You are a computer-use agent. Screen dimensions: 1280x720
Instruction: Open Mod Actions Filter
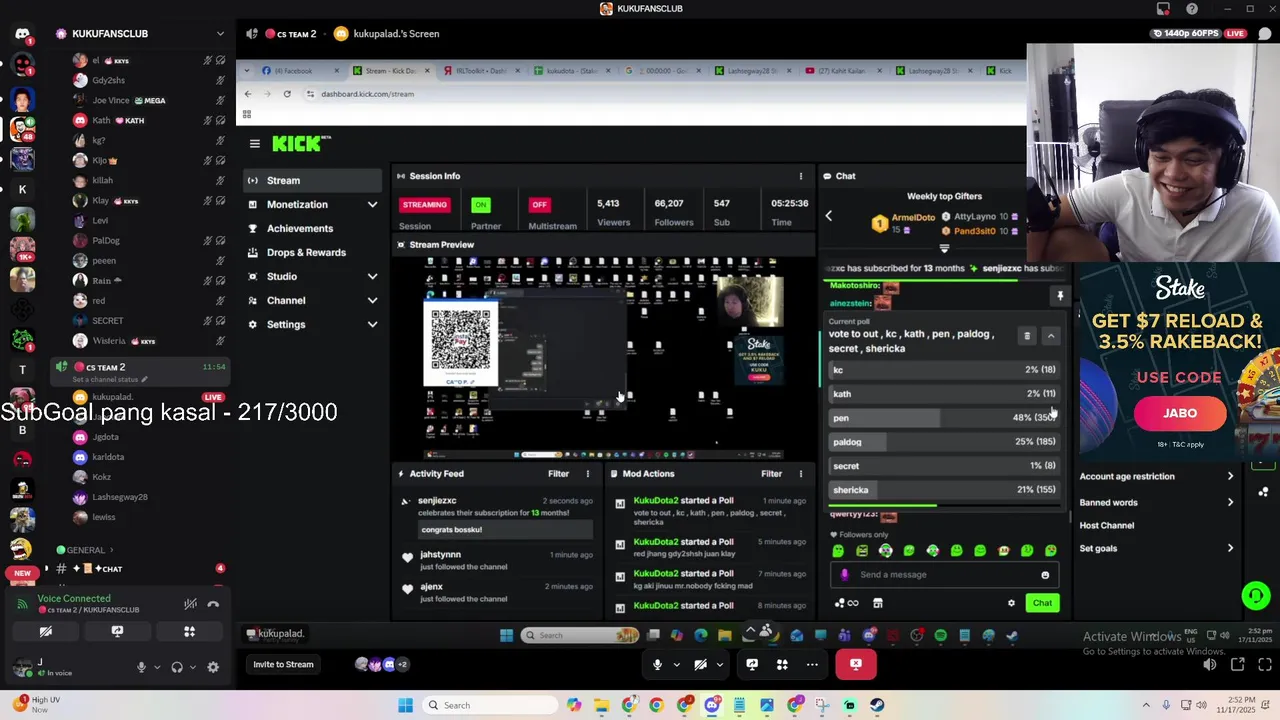tap(771, 474)
